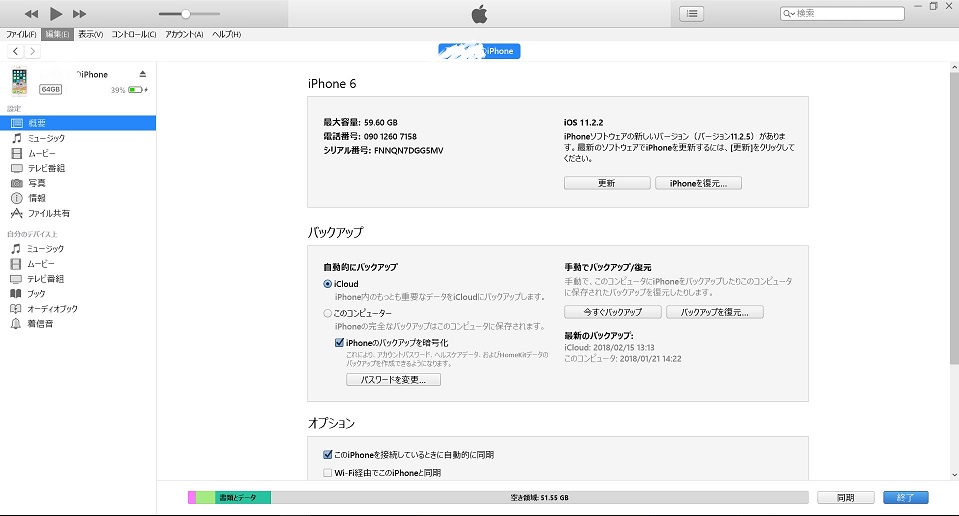Open the アカウント(A) menu

point(184,34)
